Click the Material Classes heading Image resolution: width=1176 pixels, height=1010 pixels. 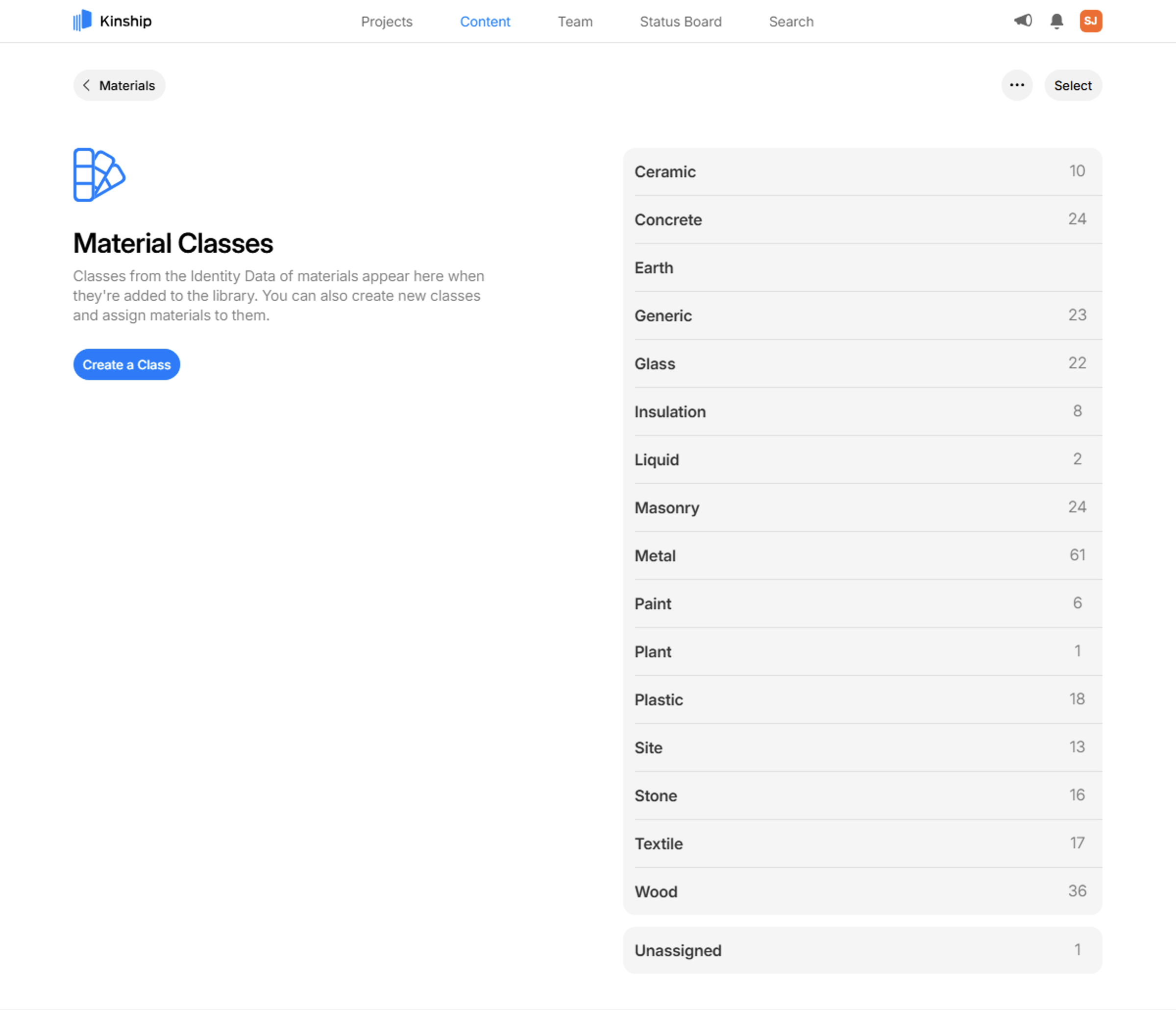[x=173, y=243]
